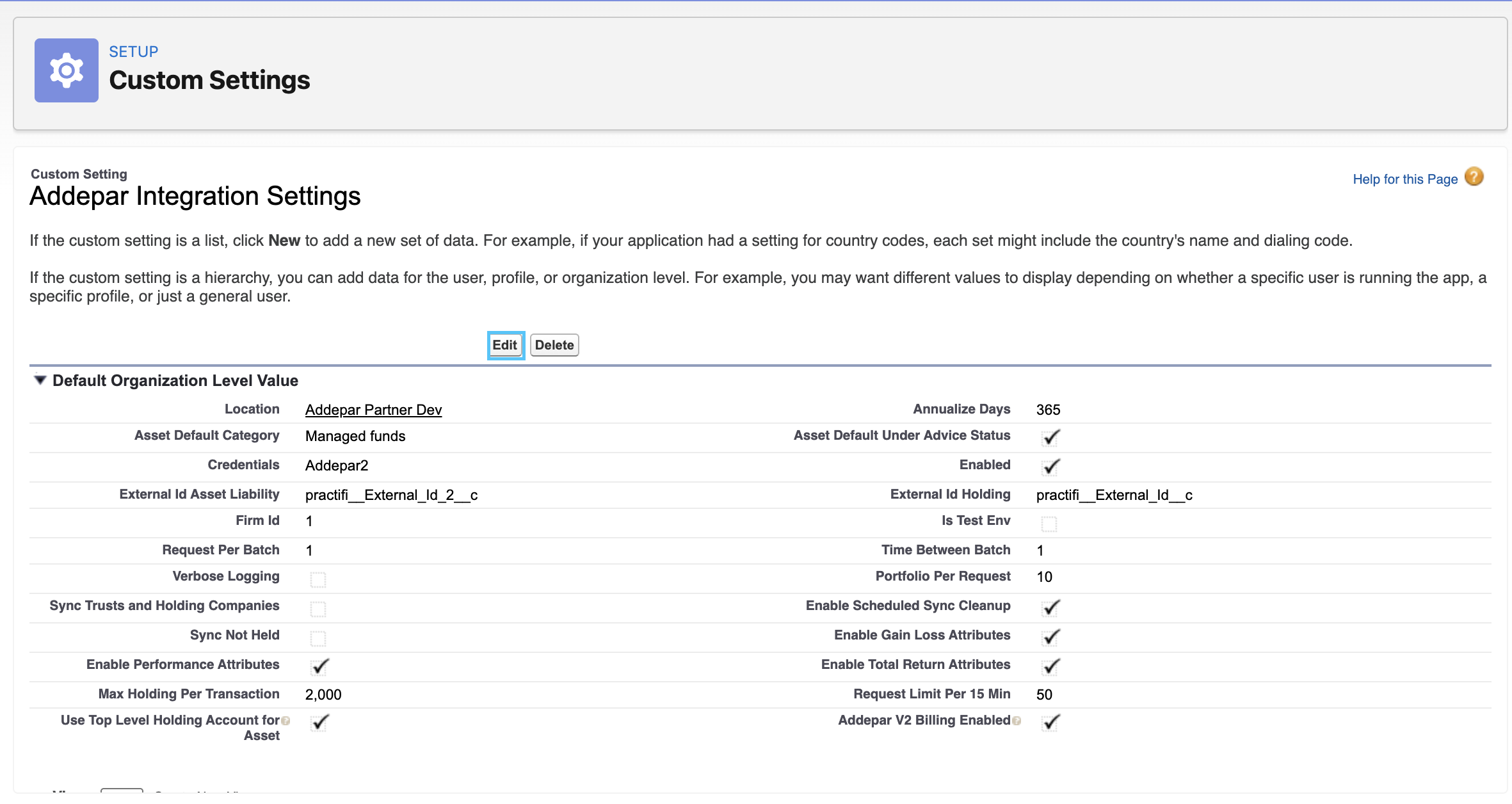Click the Annualize Days label
Screen dimensions: 1512x804
pyautogui.click(x=961, y=409)
